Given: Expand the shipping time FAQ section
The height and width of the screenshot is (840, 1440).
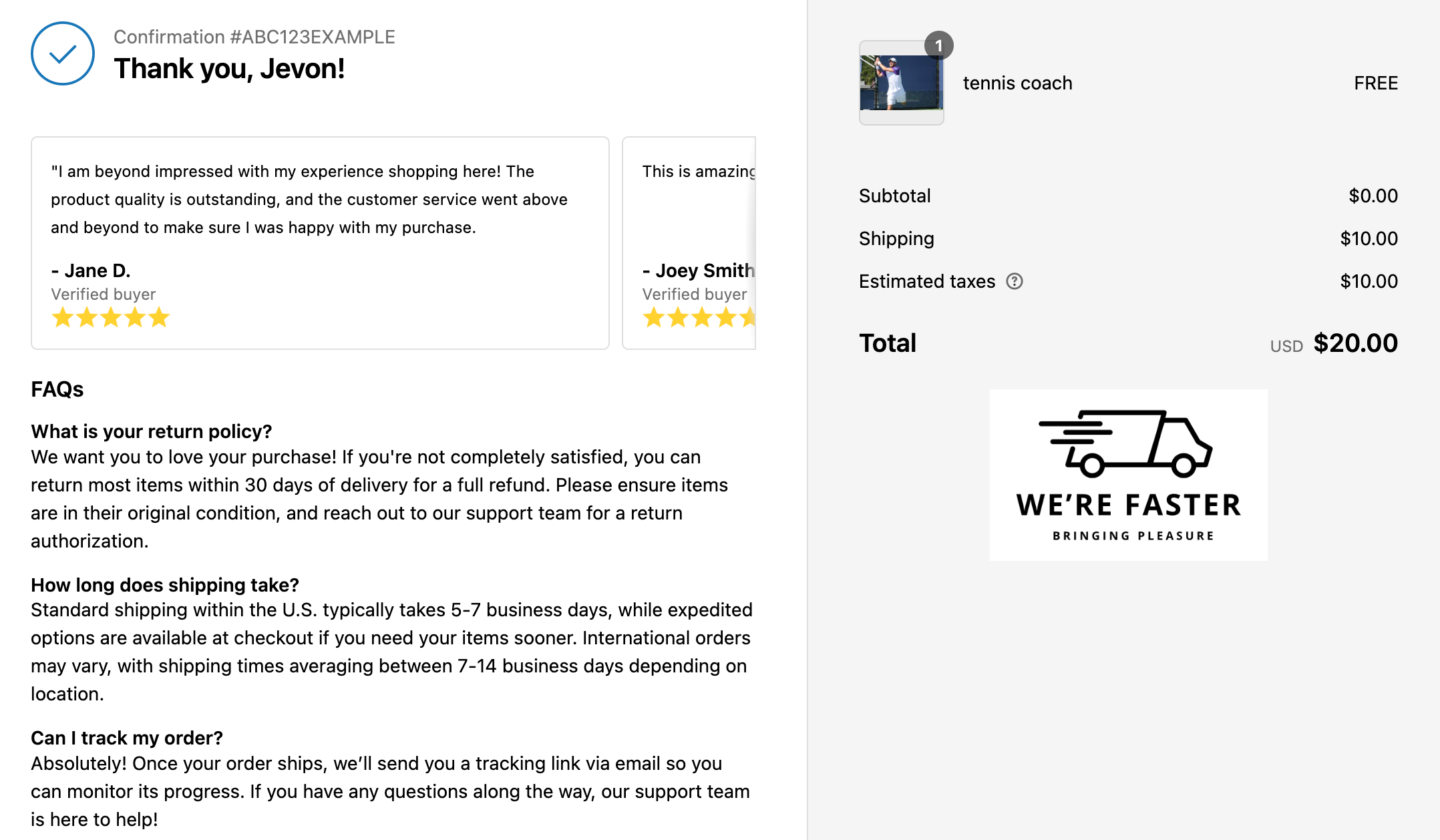Looking at the screenshot, I should [165, 584].
